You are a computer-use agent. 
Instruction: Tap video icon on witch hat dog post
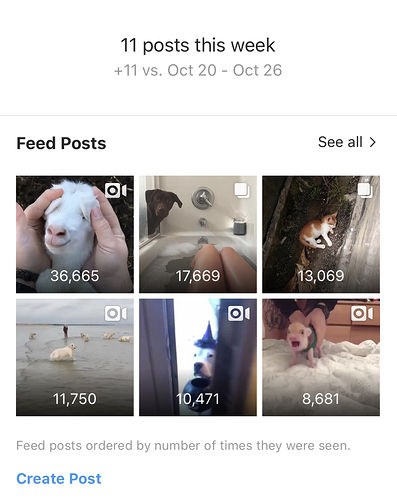(x=239, y=314)
